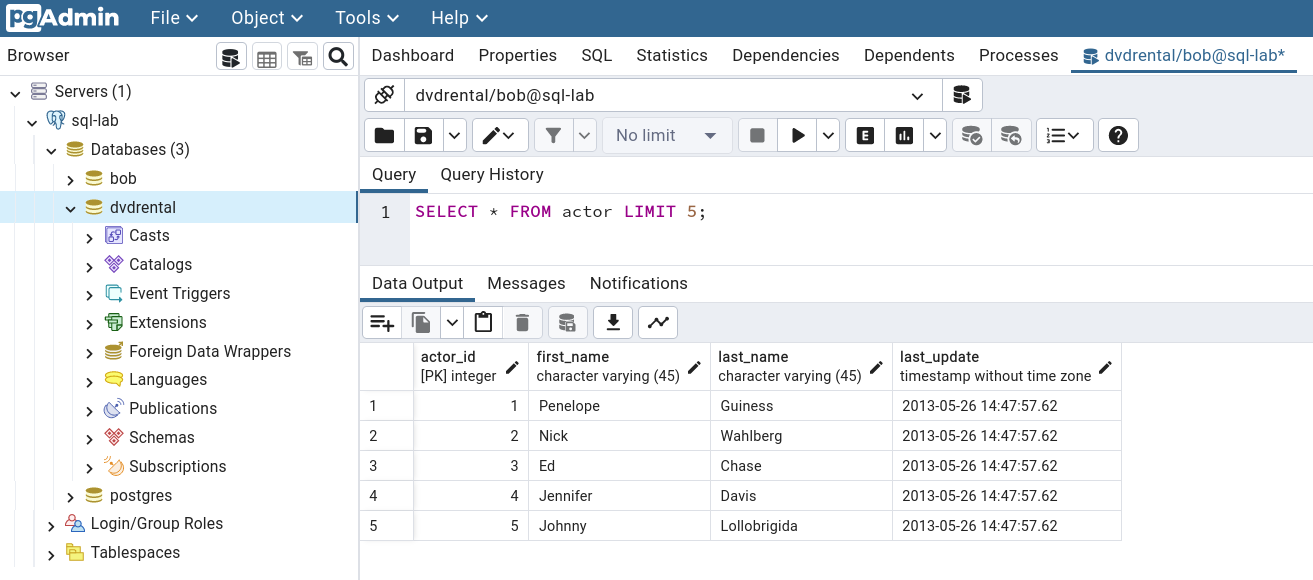Open the dvdrental/bob@sql-lab connection dropdown
Screen dimensions: 1313x580
(917, 96)
